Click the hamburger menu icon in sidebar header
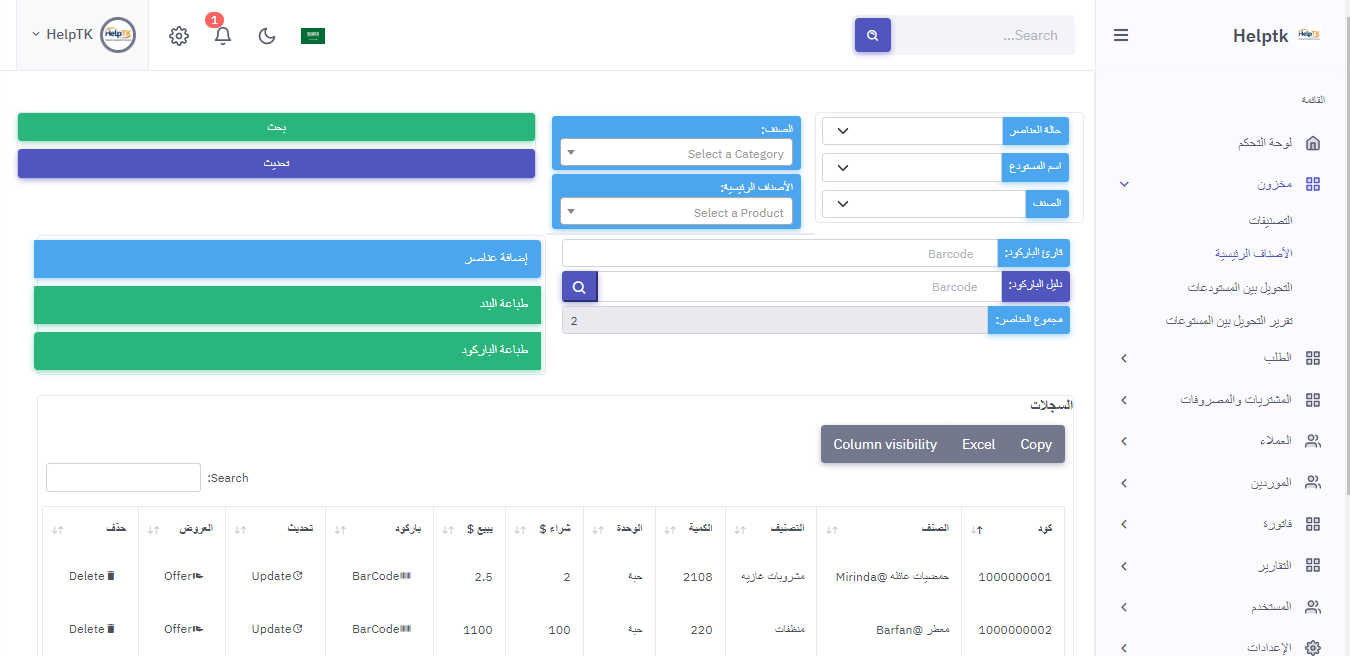1350x656 pixels. click(x=1121, y=35)
